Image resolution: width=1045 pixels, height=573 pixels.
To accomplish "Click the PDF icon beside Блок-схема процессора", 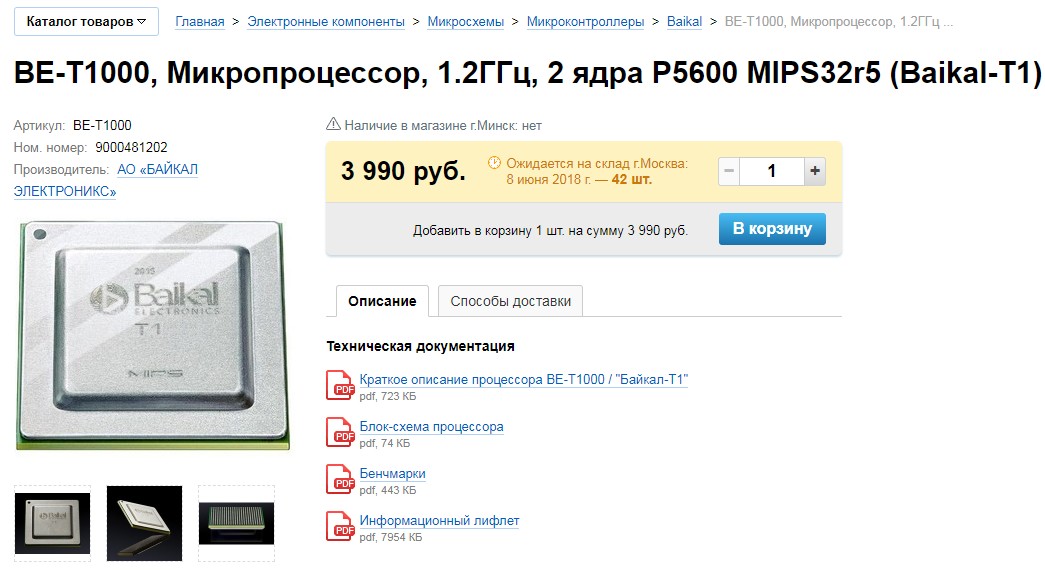I will (x=340, y=432).
